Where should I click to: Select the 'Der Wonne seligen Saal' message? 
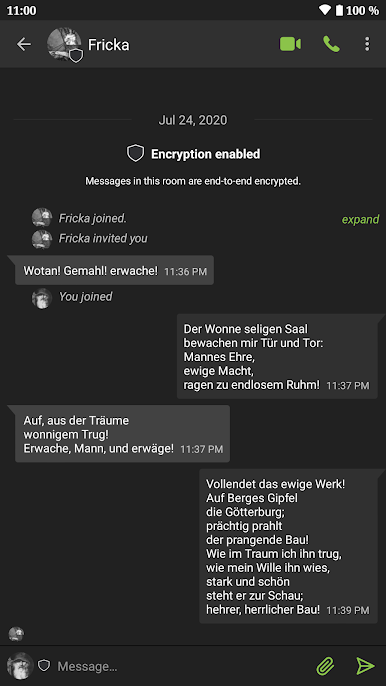(277, 357)
